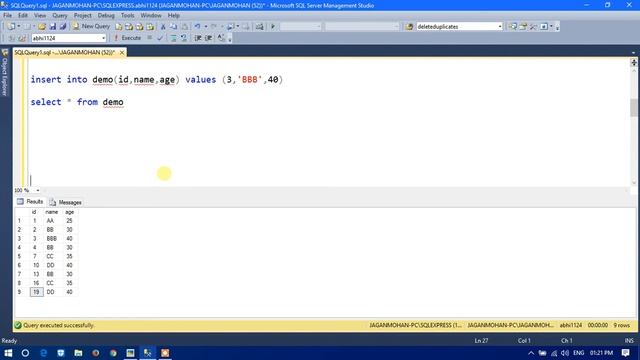Viewport: 640px width, 360px height.
Task: Open the notifications action center icon
Action: 626,353
